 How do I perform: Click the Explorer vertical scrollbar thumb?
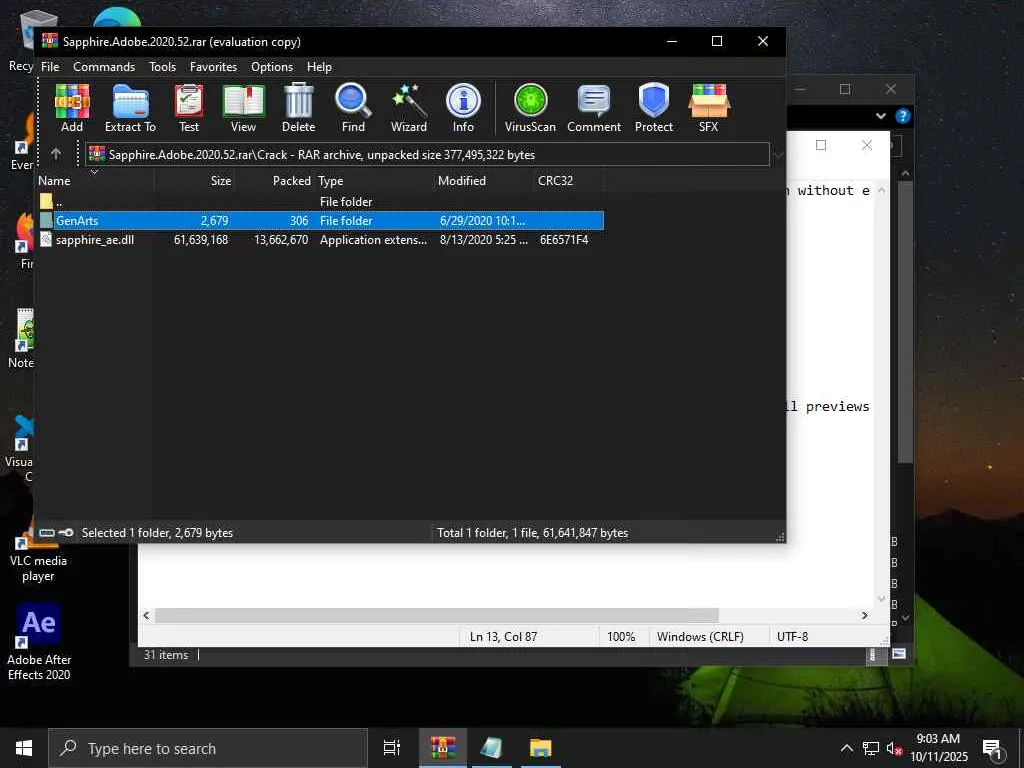tap(905, 323)
